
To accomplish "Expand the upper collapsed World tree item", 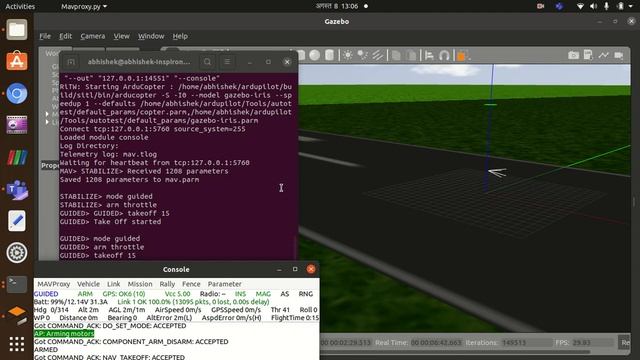I will (x=47, y=114).
